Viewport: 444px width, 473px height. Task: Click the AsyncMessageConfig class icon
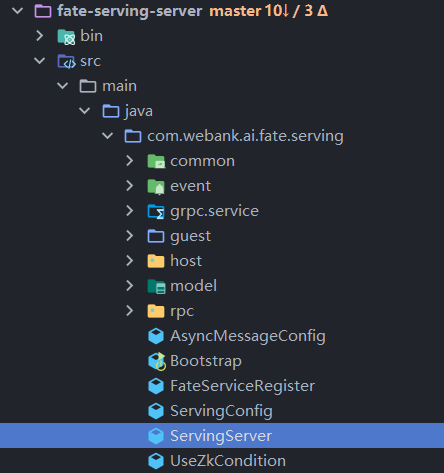click(156, 336)
